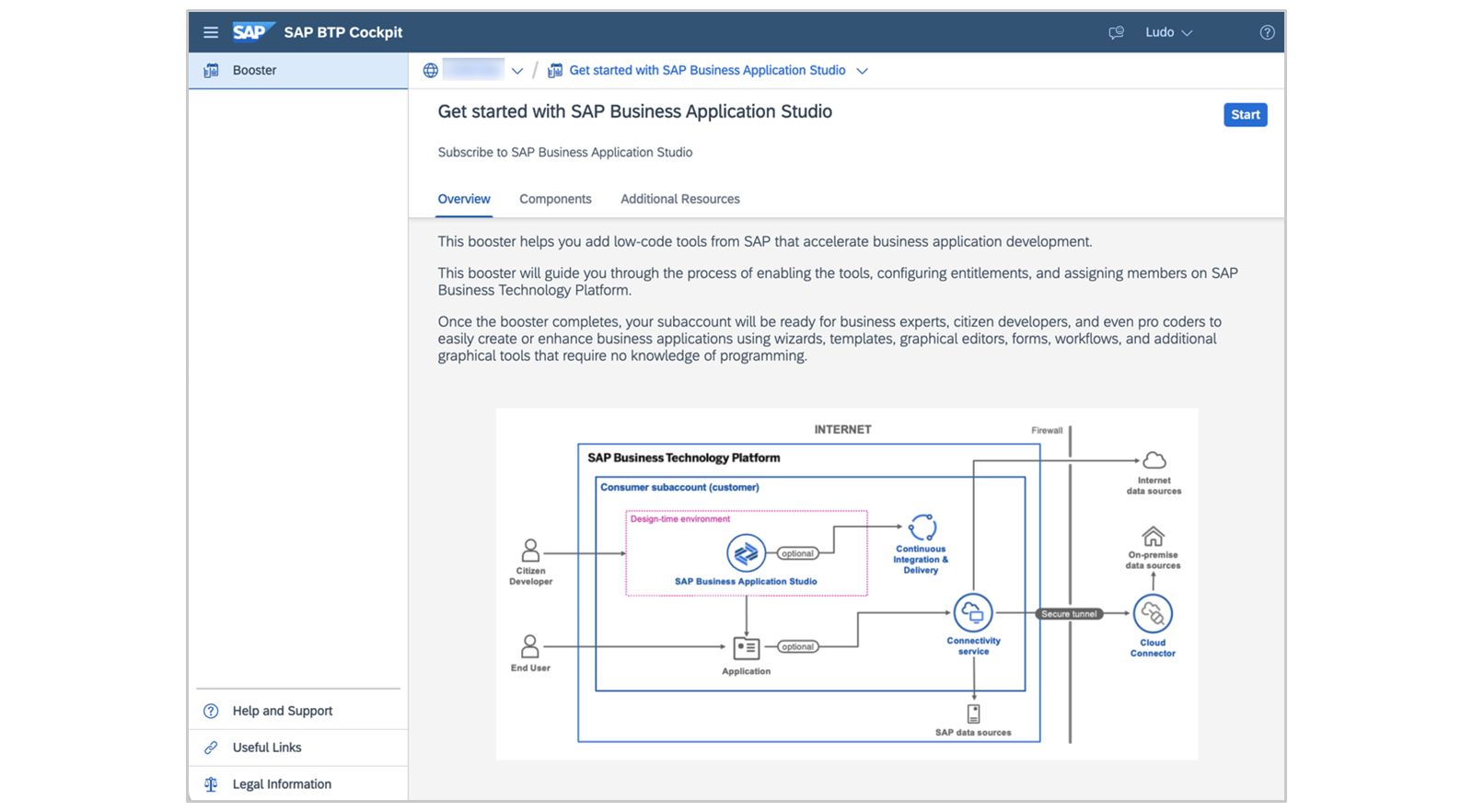Click the INTERNET label in diagram
This screenshot has height=812, width=1473.
[842, 429]
